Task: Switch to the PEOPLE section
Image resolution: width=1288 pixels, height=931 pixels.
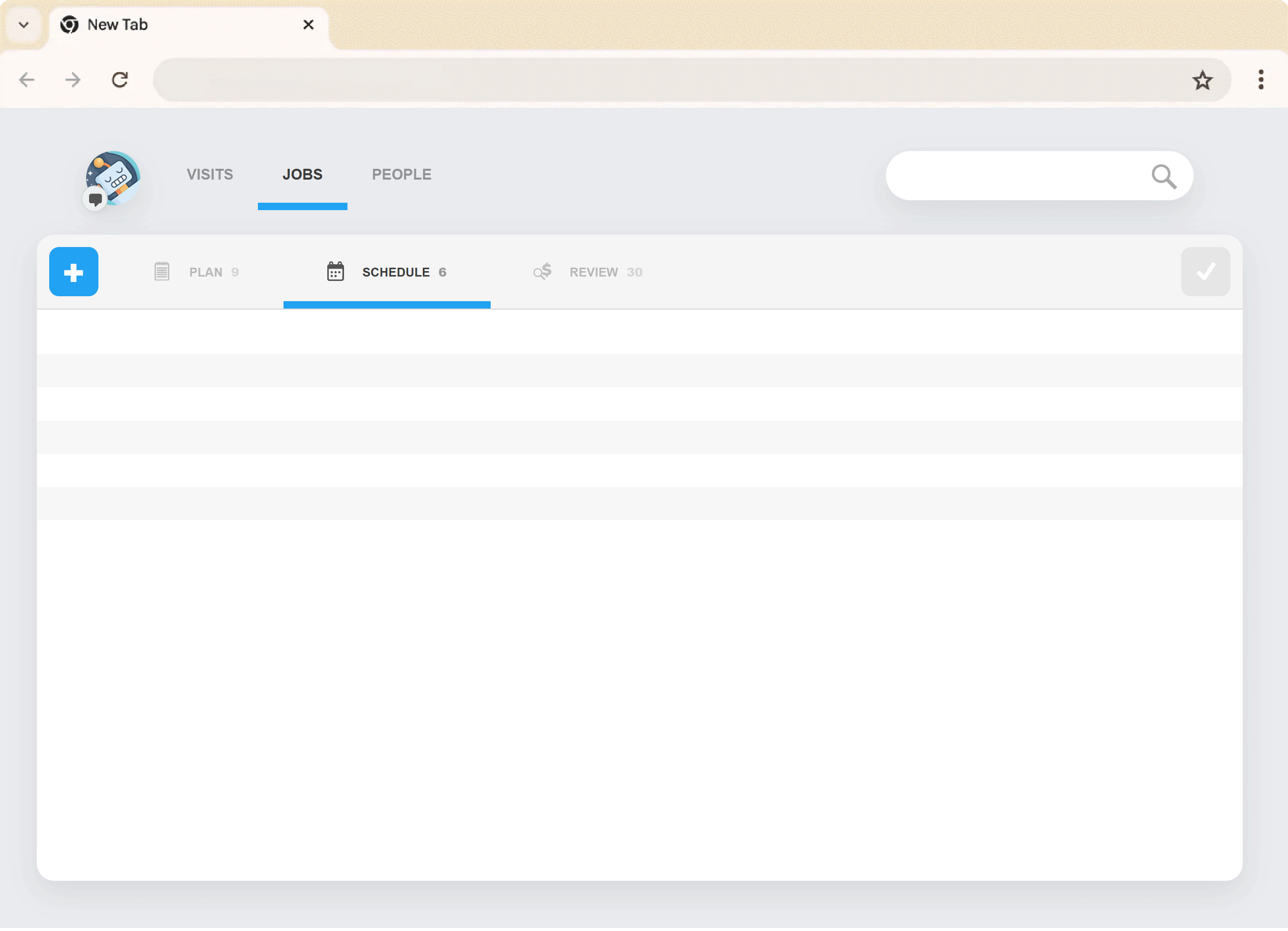Action: pyautogui.click(x=402, y=175)
